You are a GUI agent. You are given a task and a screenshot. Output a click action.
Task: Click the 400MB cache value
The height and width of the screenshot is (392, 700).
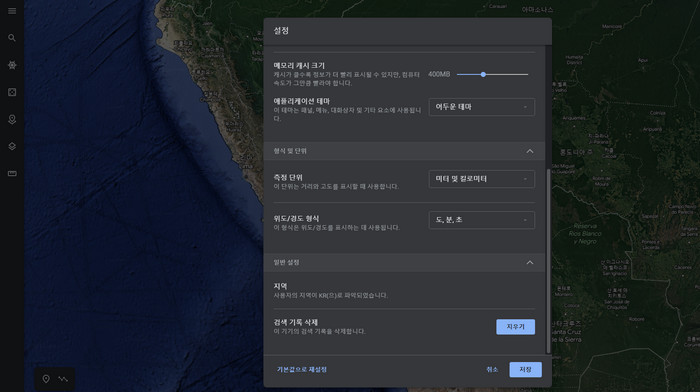[x=439, y=74]
